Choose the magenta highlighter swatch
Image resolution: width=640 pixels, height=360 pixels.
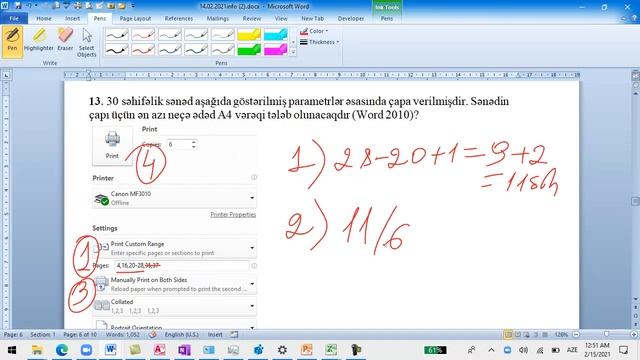276,50
